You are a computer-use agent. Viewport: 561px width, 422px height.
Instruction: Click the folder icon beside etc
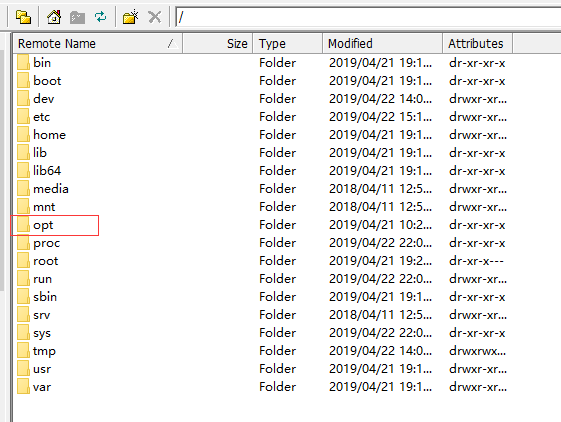coord(23,116)
